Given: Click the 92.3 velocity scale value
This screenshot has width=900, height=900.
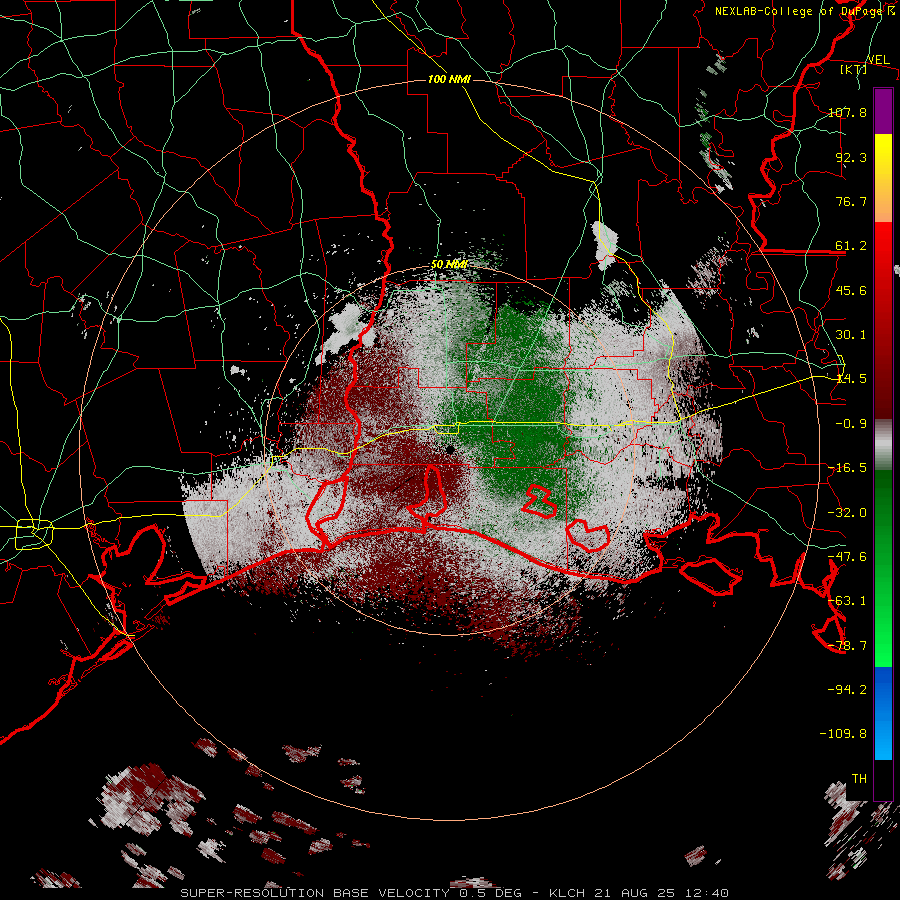Looking at the screenshot, I should pyautogui.click(x=851, y=157).
